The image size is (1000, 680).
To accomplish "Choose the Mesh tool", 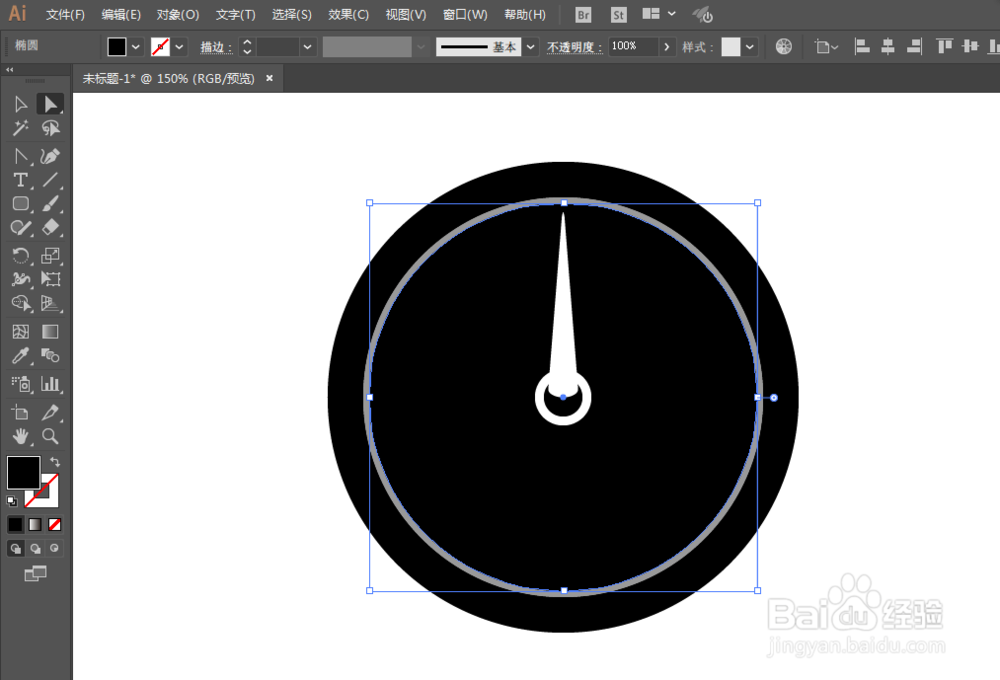I will coord(20,332).
